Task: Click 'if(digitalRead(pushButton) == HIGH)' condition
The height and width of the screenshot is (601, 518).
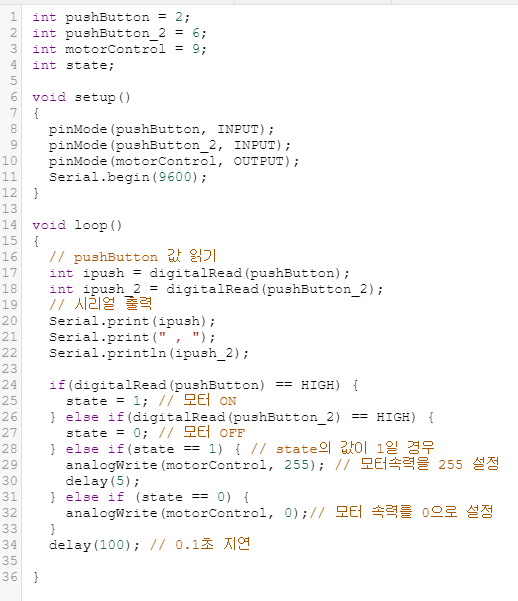Action: 195,385
